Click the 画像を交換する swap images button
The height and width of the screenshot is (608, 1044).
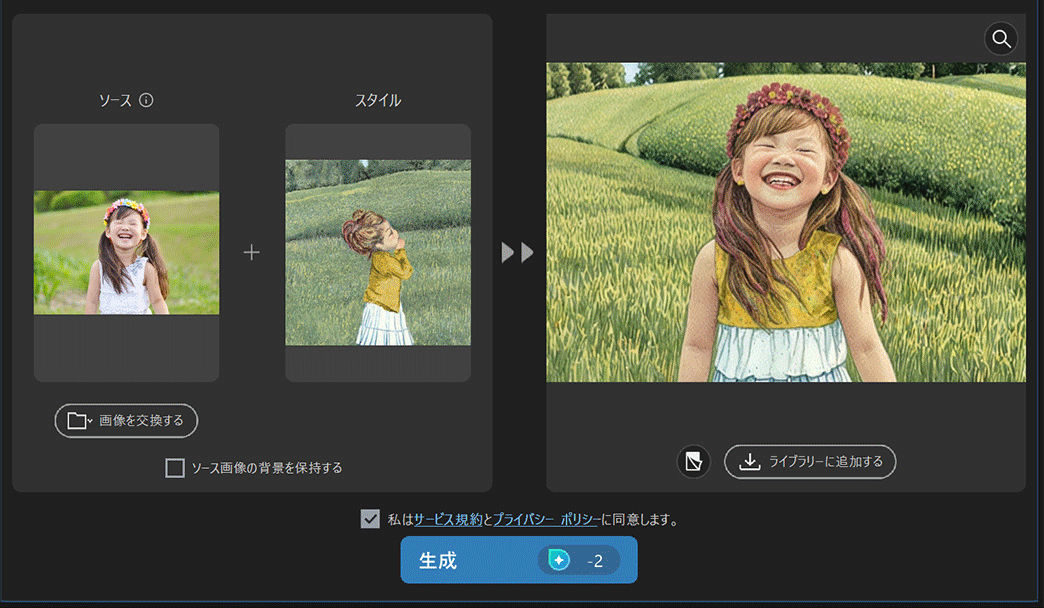click(x=125, y=421)
